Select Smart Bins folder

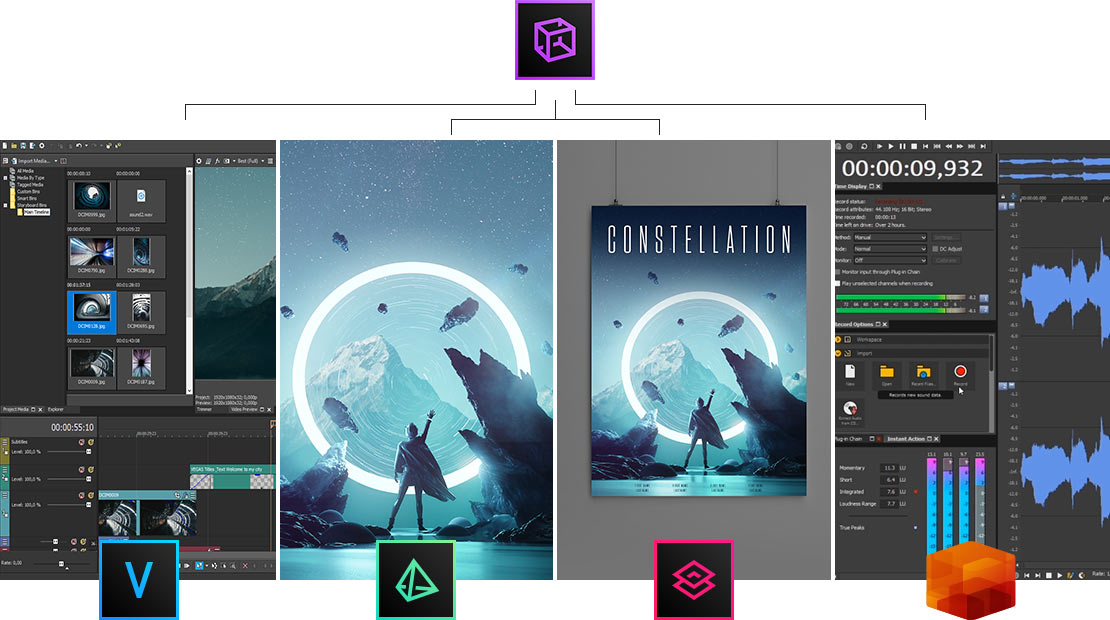[x=22, y=198]
